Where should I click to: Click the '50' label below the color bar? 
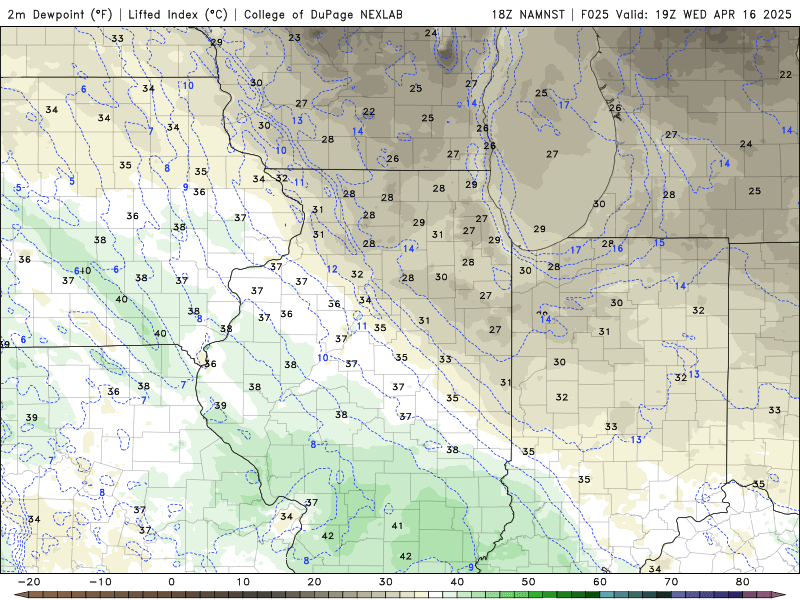[x=529, y=582]
